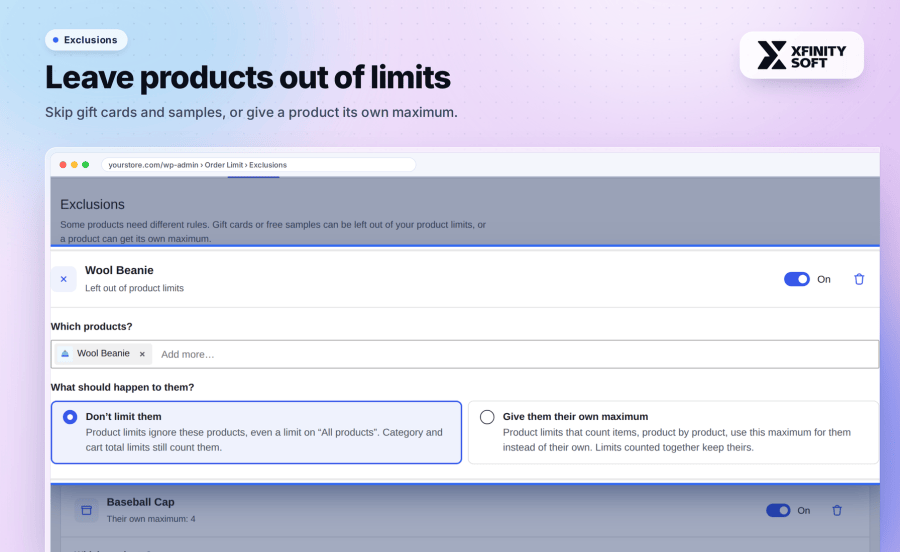Image resolution: width=900 pixels, height=552 pixels.
Task: Click the Baseball Cap box icon
Action: point(86,510)
